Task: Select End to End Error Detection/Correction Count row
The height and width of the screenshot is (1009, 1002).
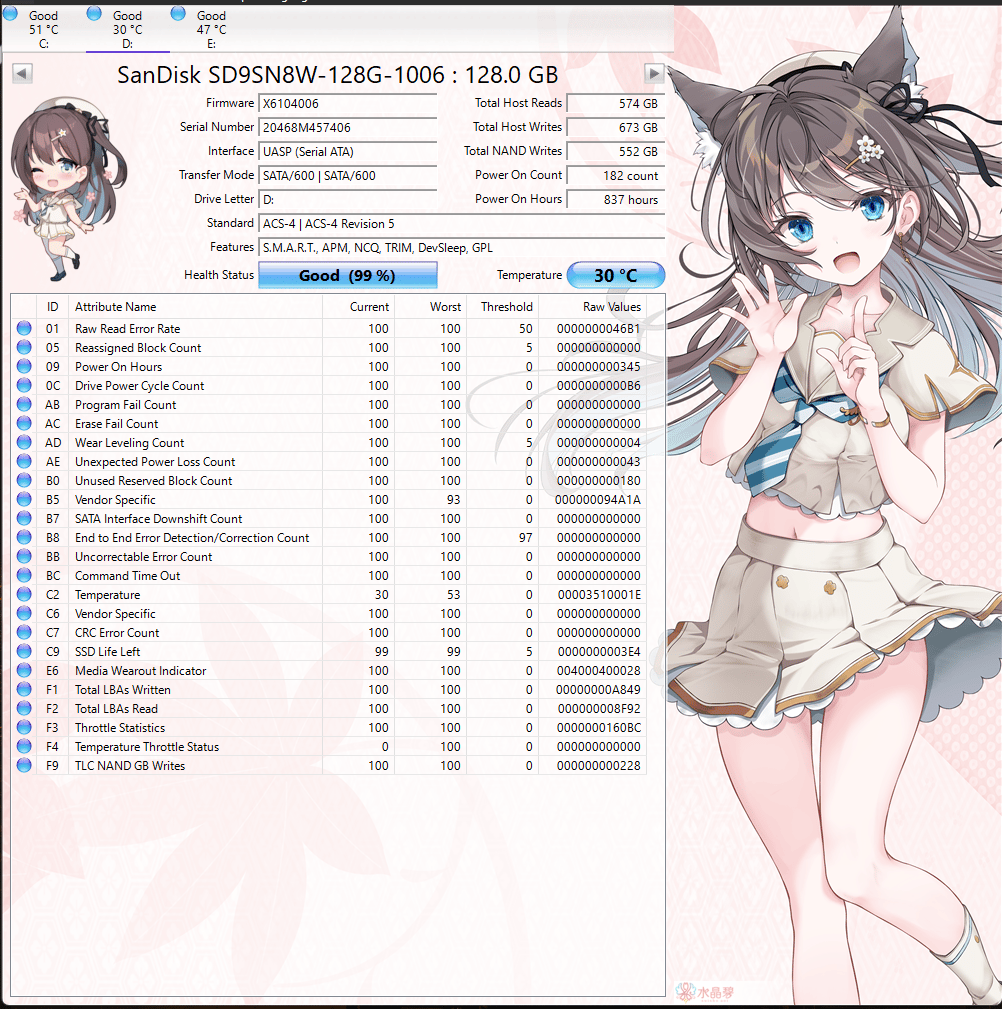Action: pyautogui.click(x=329, y=537)
